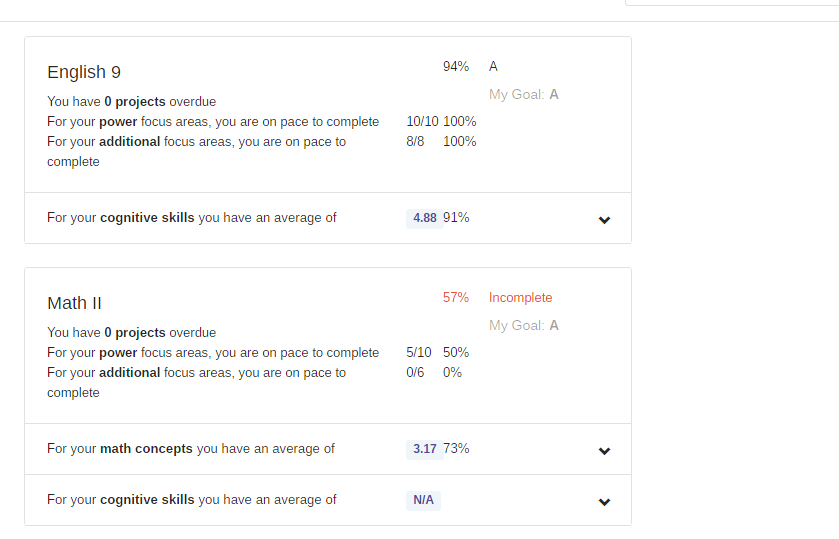Select the 94% grade for English 9
The width and height of the screenshot is (839, 539).
click(x=456, y=67)
